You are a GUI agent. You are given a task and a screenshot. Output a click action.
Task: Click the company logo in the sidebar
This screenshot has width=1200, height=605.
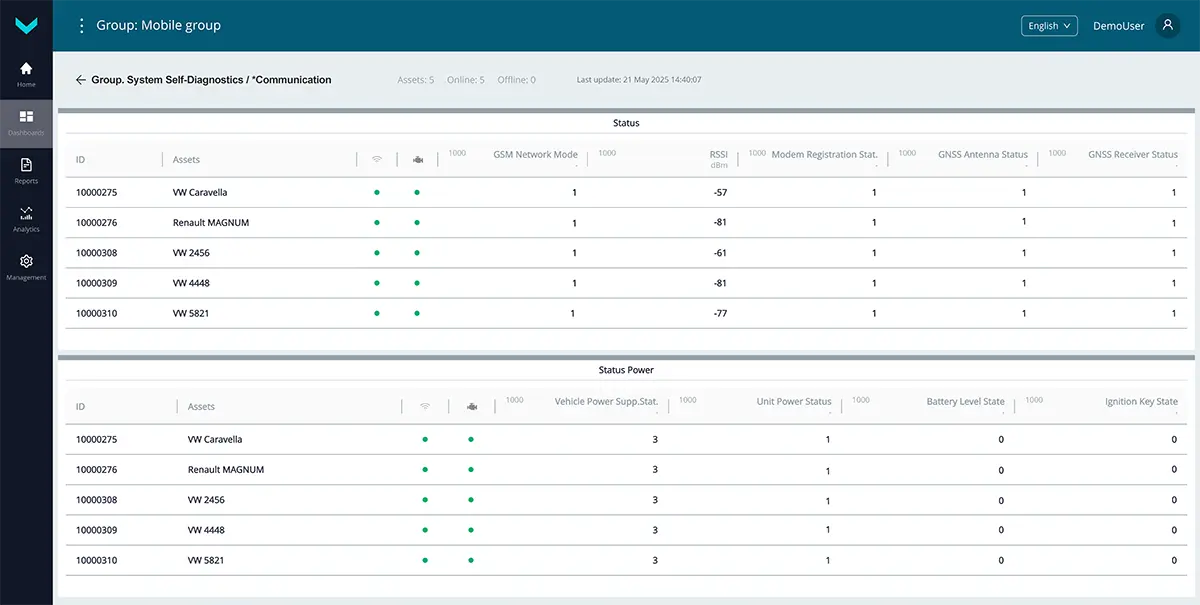26,26
